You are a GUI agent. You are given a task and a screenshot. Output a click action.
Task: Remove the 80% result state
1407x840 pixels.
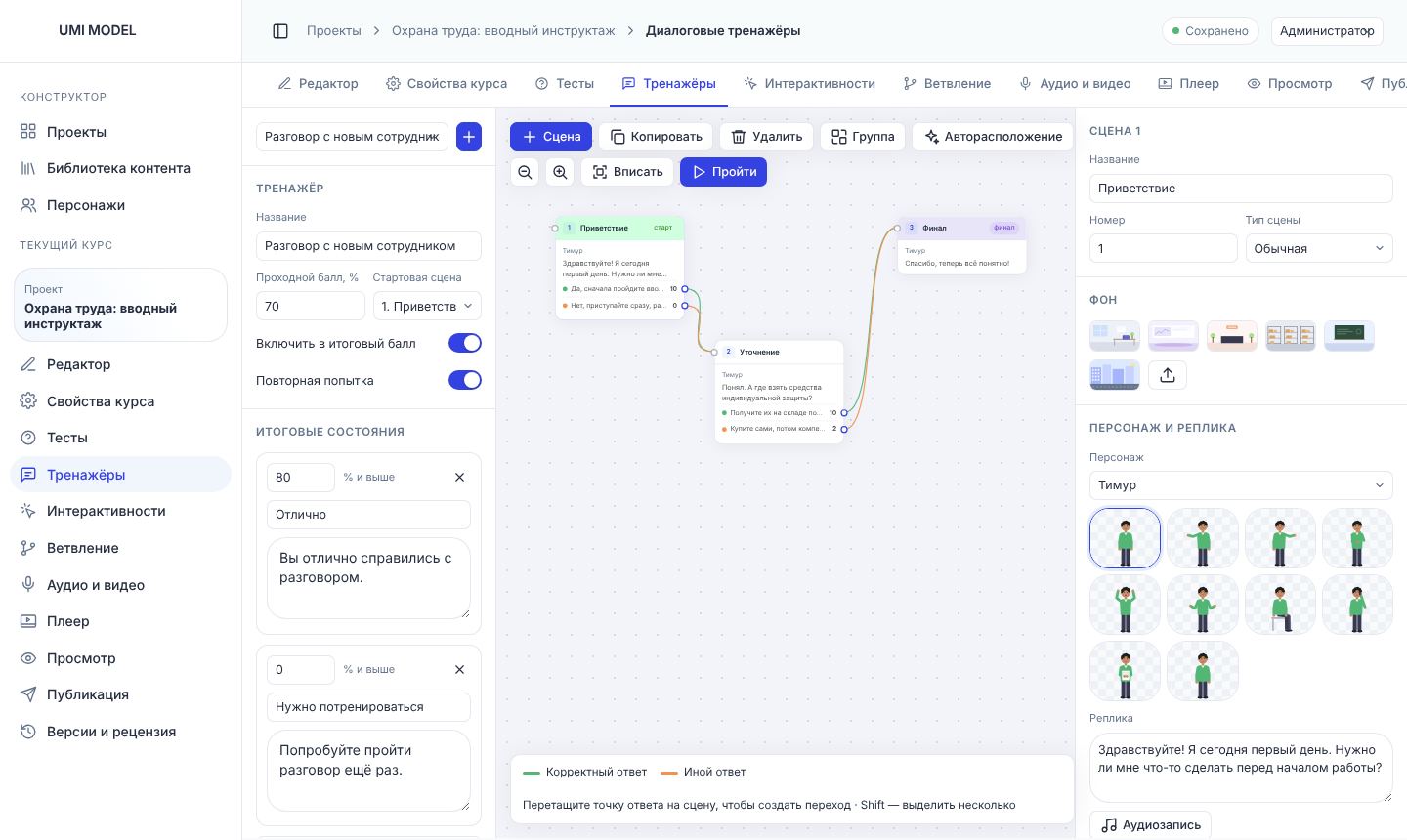459,478
